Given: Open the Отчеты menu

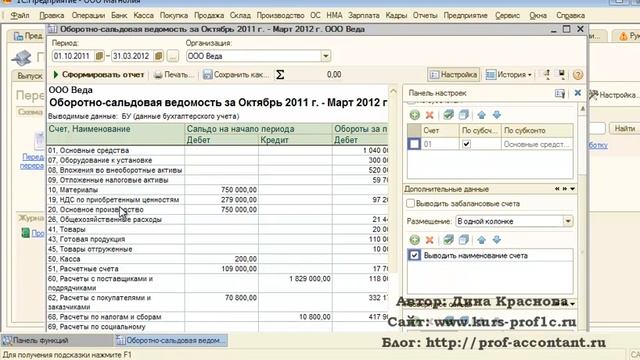Looking at the screenshot, I should tap(425, 16).
